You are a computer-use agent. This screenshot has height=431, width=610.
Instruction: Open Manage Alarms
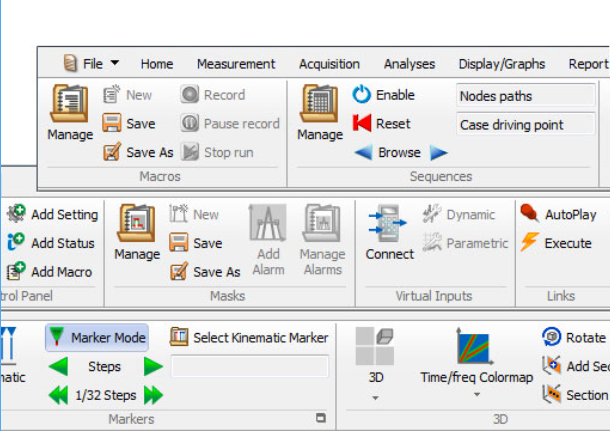323,240
